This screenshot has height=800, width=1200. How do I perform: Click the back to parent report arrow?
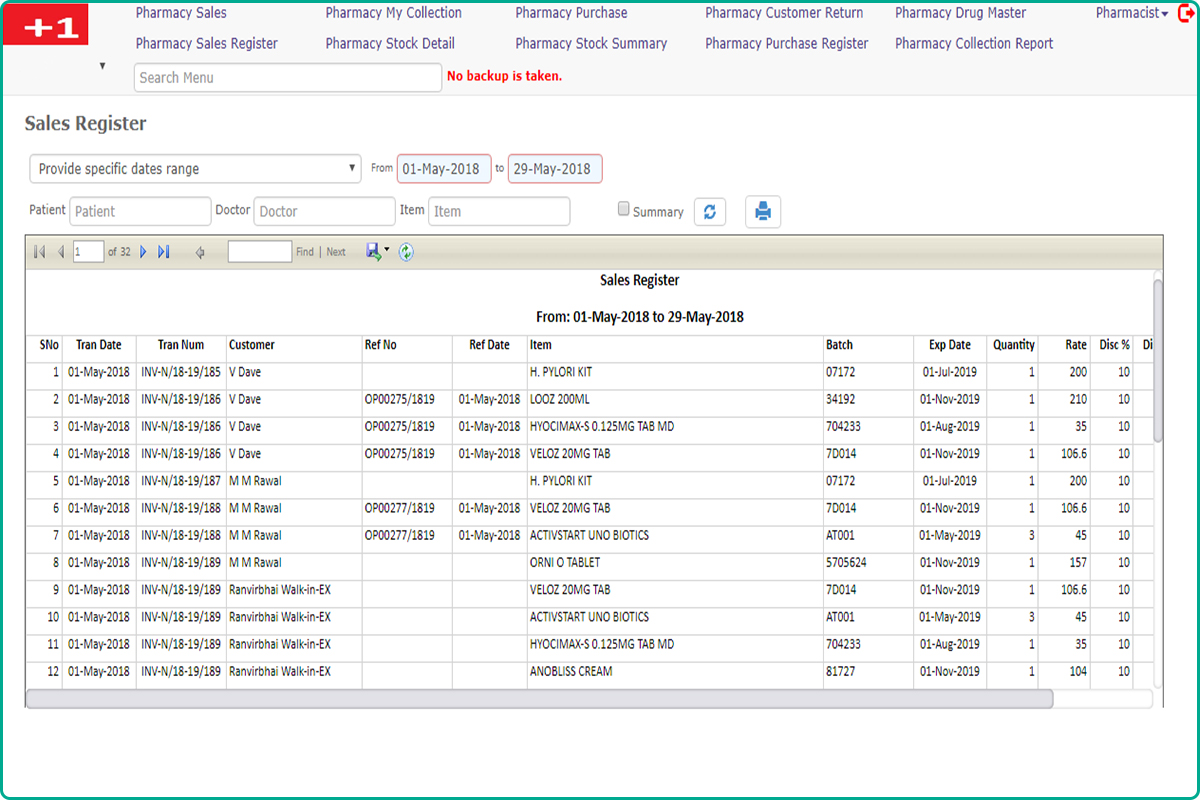pos(200,252)
